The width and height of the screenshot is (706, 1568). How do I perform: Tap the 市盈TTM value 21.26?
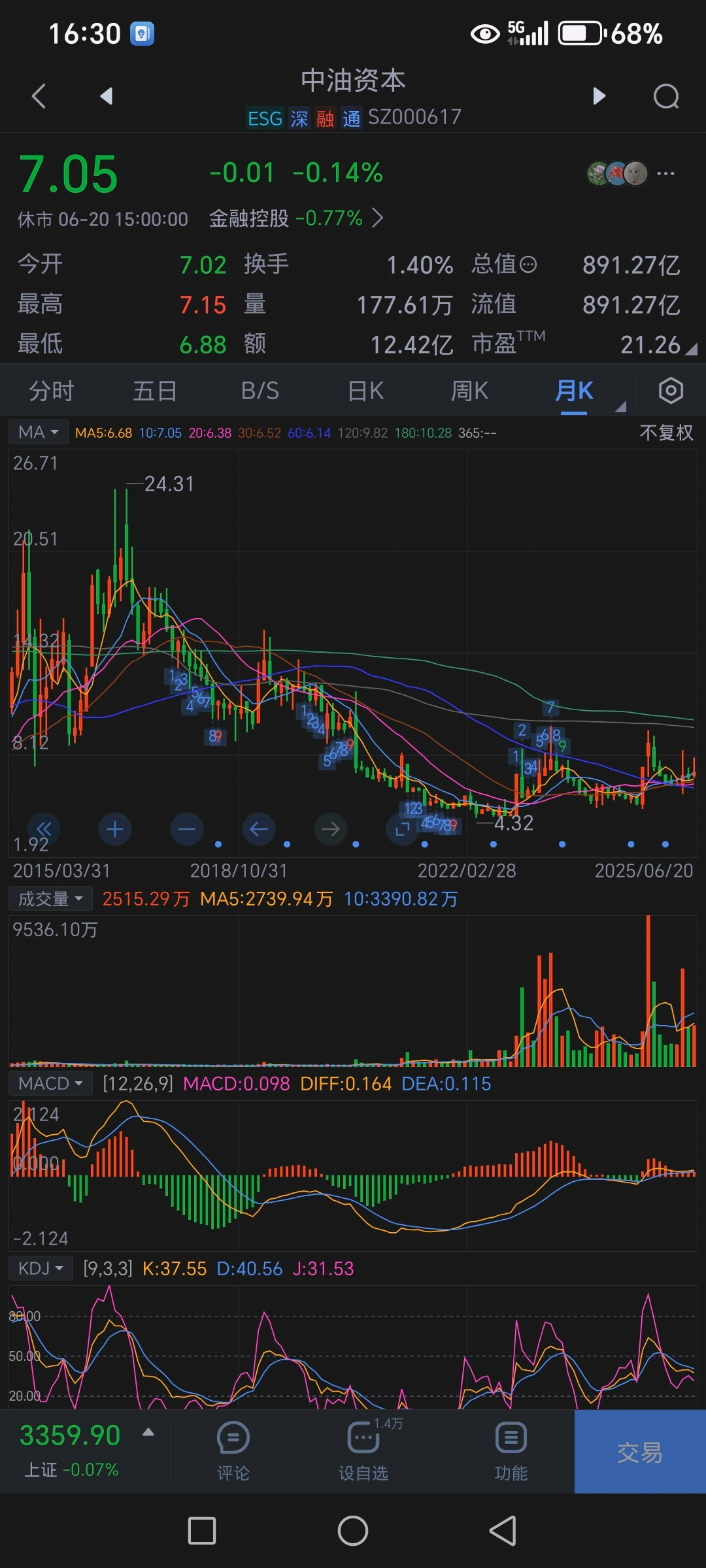(x=650, y=344)
